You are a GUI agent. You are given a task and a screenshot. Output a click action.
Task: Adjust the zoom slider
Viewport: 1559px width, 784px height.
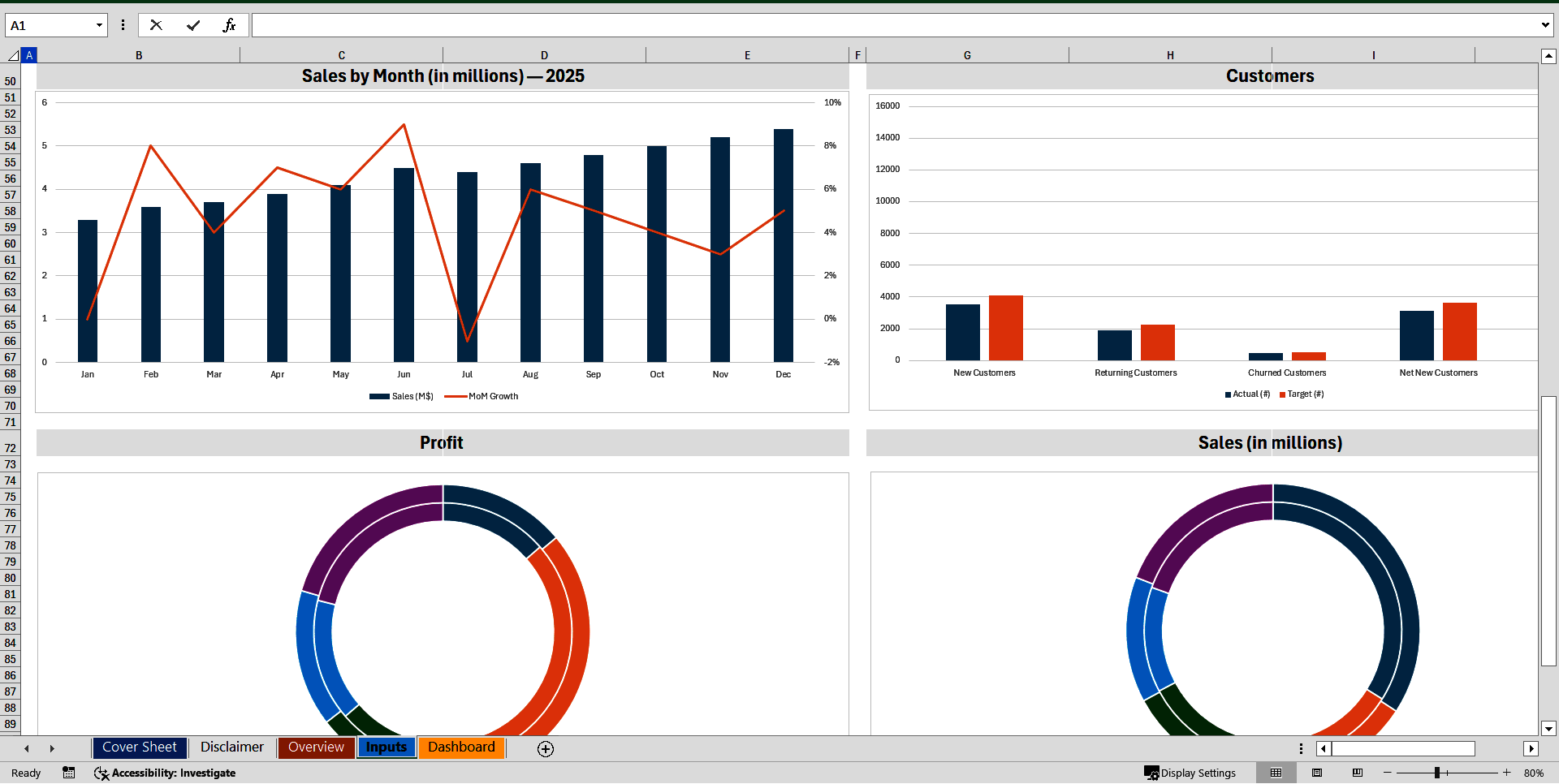(x=1437, y=773)
